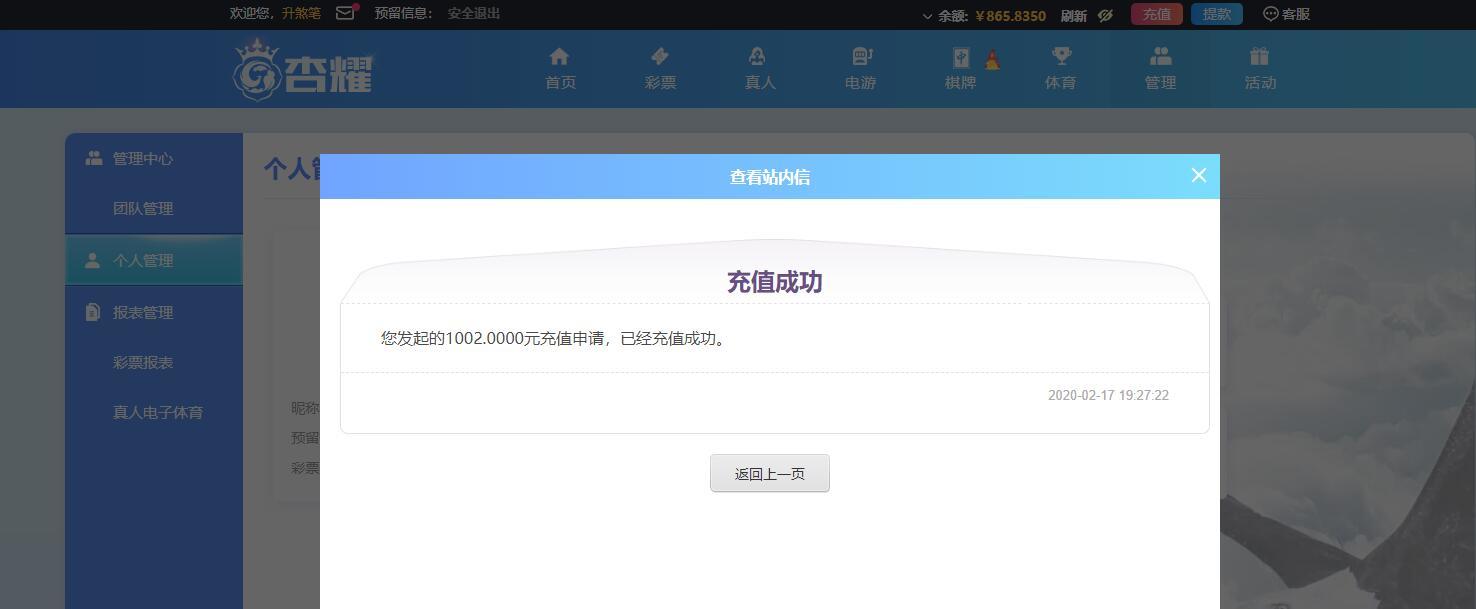1476x609 pixels.
Task: Click username 升煞笔 in top bar
Action: point(301,13)
